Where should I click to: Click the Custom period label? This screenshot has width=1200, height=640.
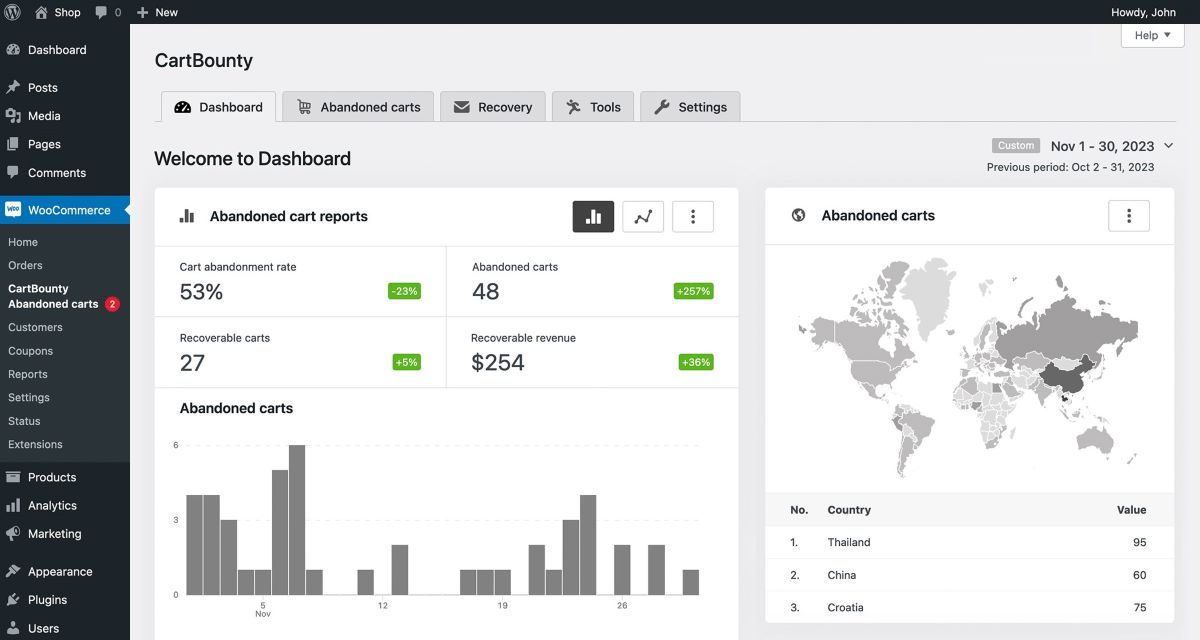coord(1016,146)
